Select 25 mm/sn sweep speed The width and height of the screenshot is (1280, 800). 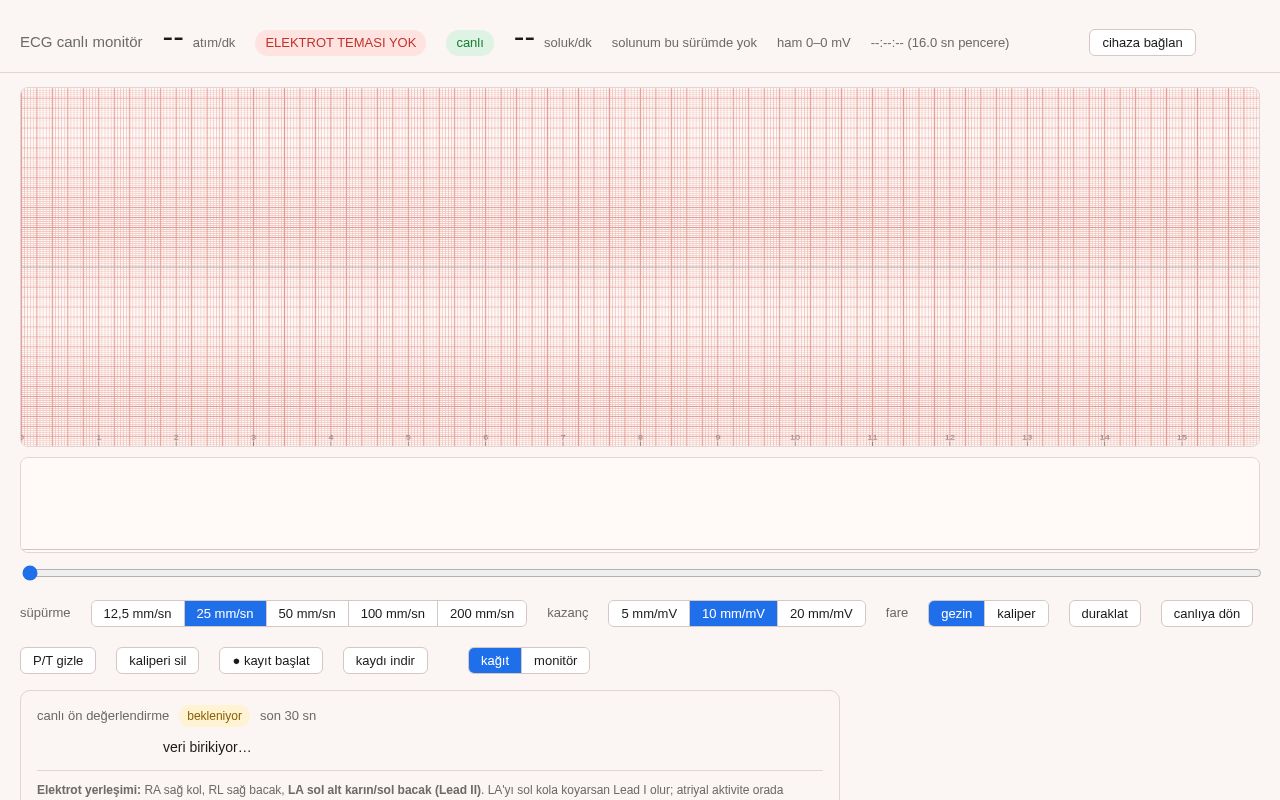[225, 613]
